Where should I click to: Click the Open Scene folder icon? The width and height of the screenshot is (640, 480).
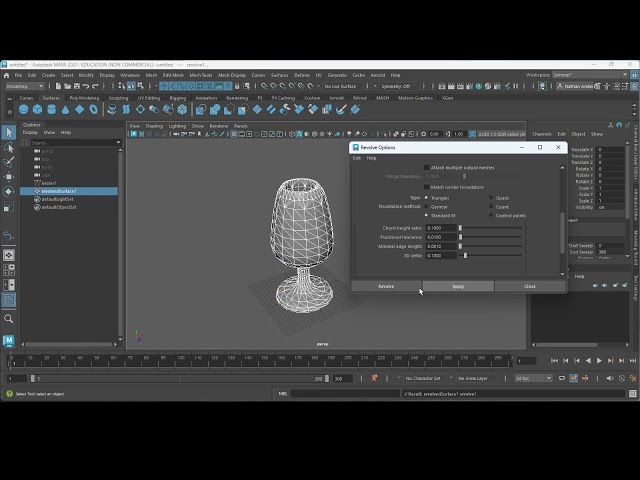pyautogui.click(x=67, y=86)
